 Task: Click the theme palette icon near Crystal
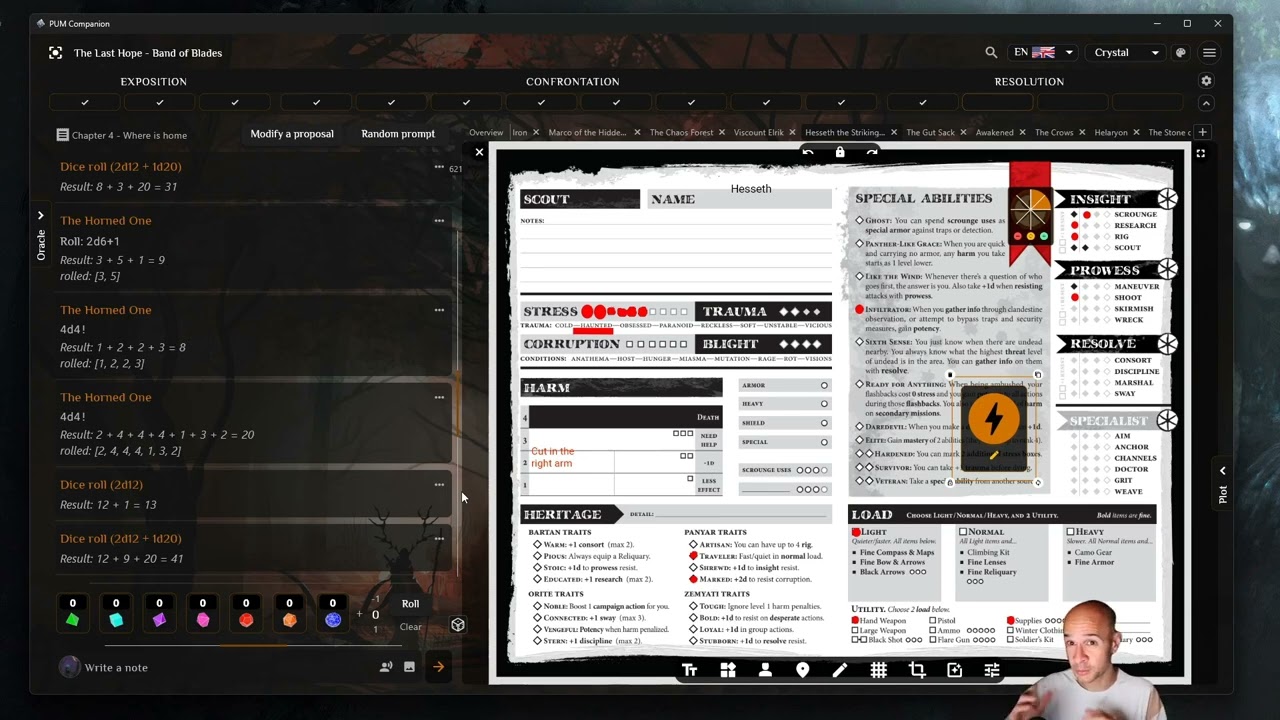coord(1181,53)
